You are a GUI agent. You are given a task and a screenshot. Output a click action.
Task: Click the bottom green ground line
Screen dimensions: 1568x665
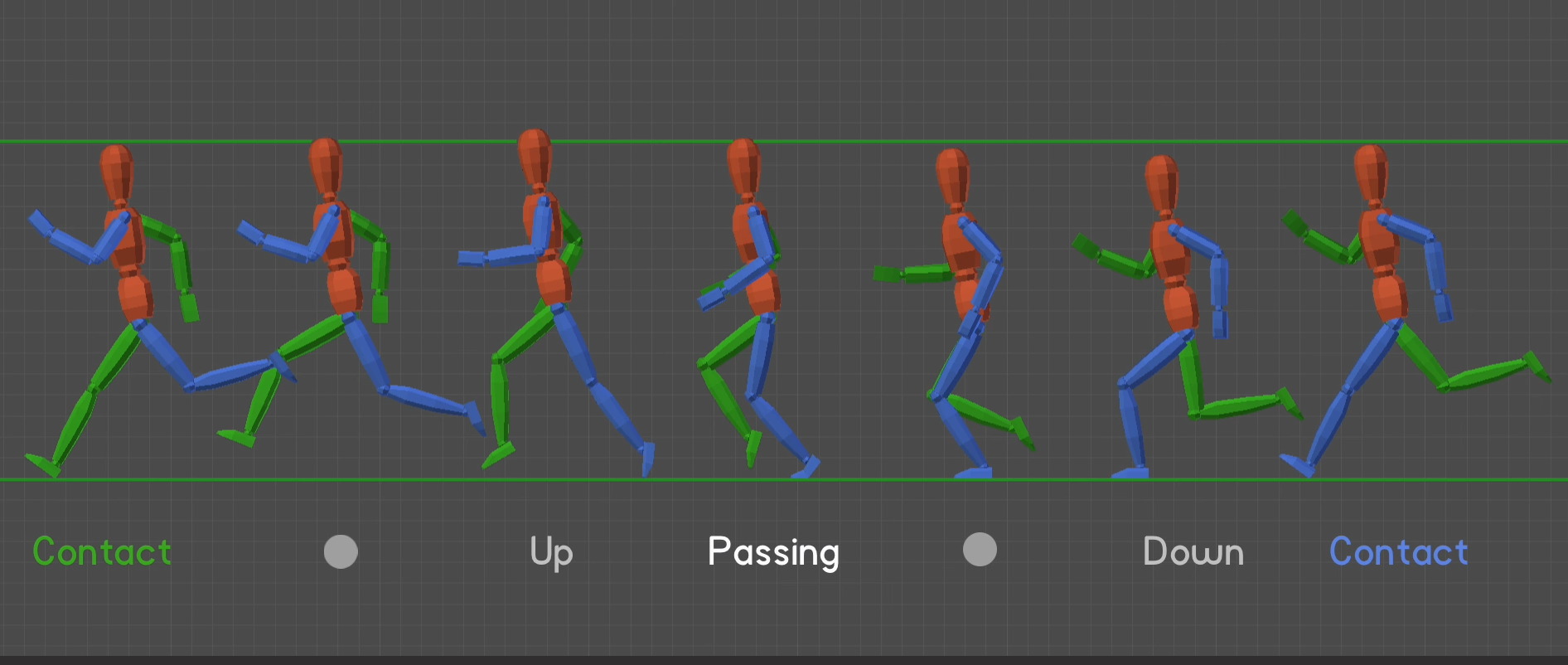829,479
